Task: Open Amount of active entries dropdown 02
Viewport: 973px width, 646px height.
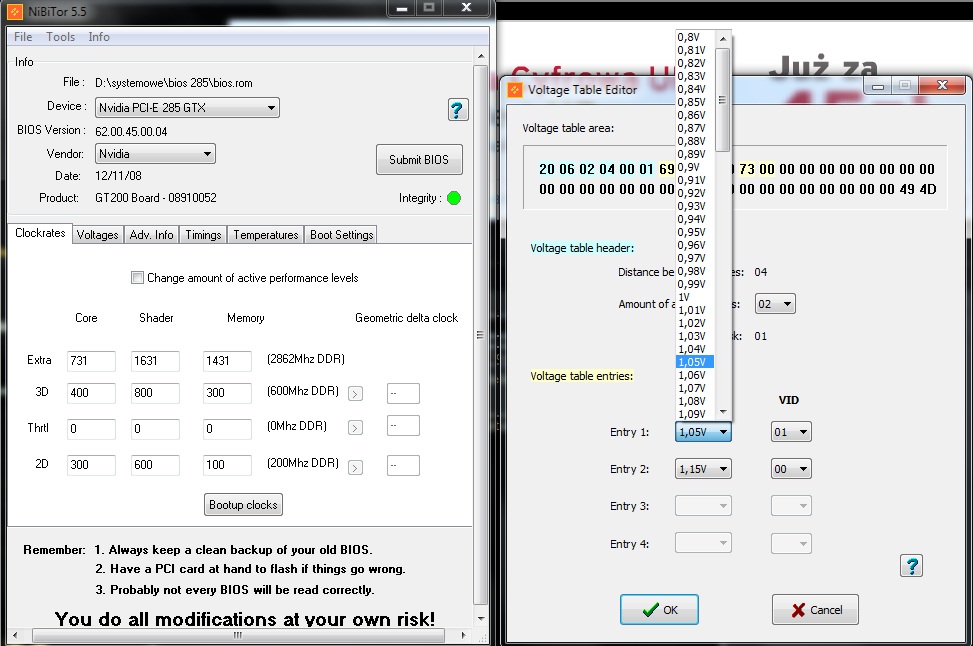Action: pyautogui.click(x=775, y=304)
